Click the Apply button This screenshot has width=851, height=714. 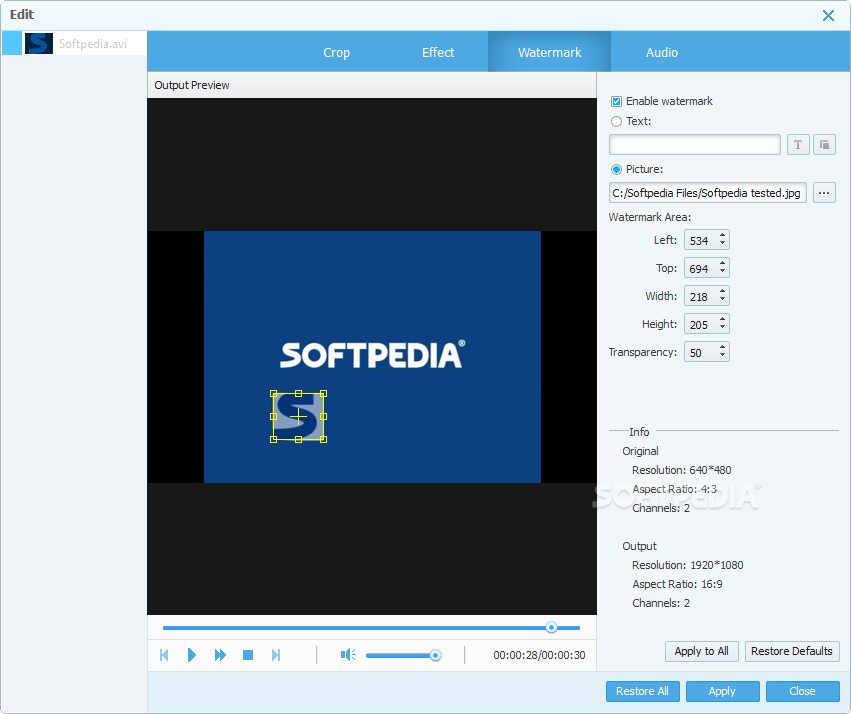click(722, 691)
